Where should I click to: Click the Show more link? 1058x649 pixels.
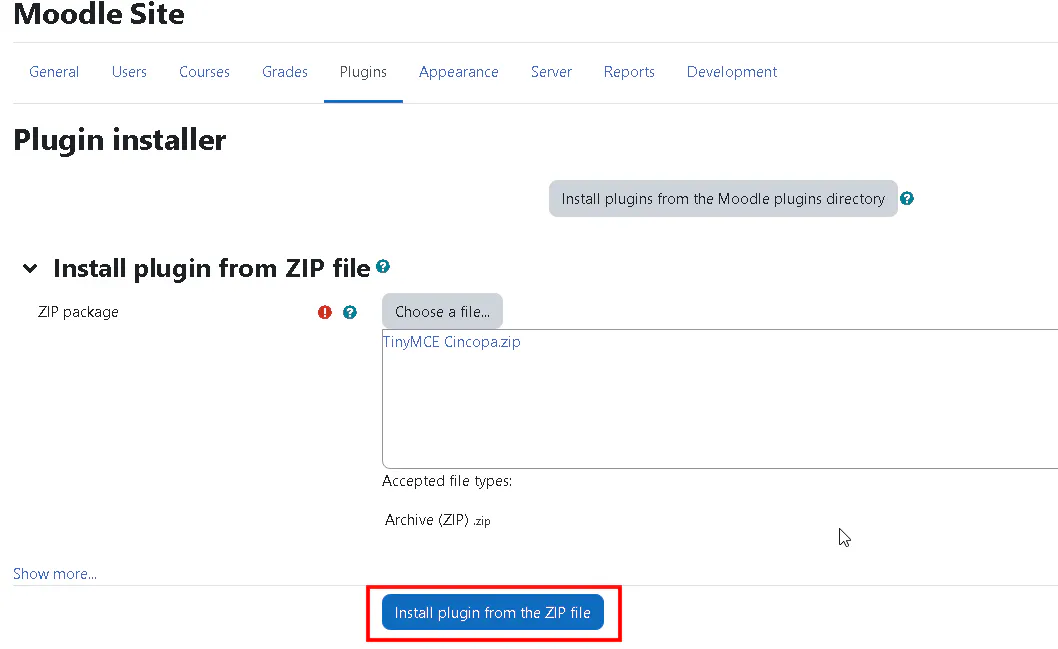55,573
